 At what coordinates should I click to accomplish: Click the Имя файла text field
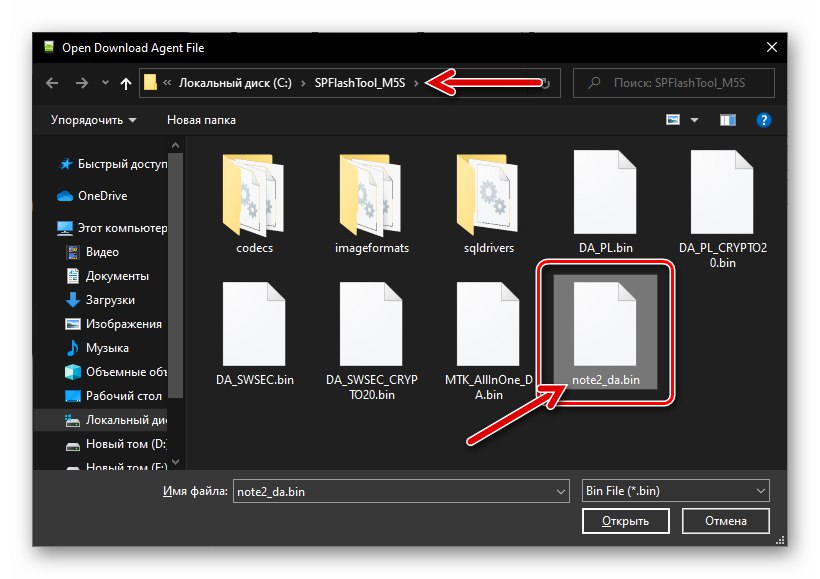pyautogui.click(x=395, y=492)
